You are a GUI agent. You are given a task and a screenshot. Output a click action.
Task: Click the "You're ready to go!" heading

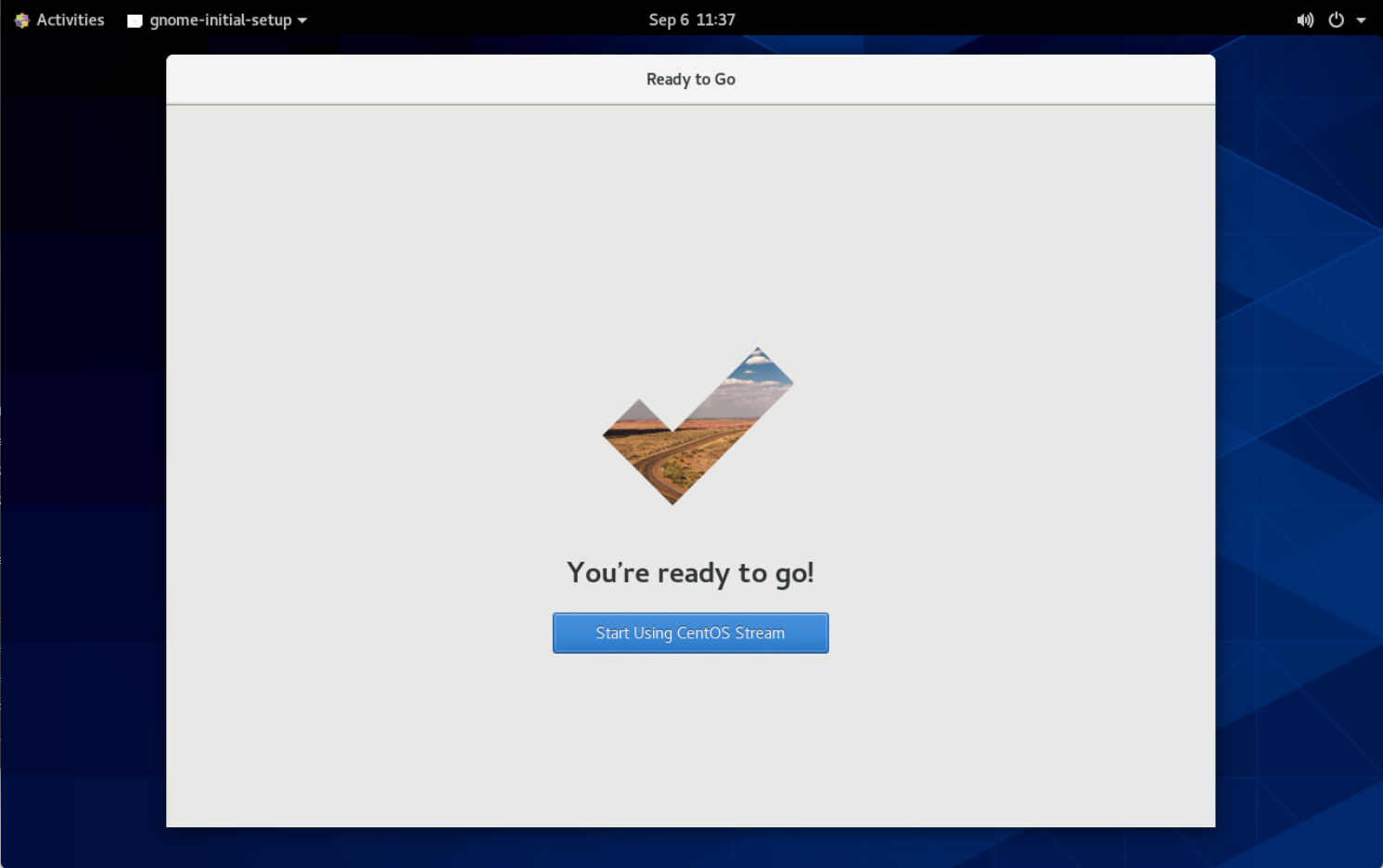tap(690, 573)
